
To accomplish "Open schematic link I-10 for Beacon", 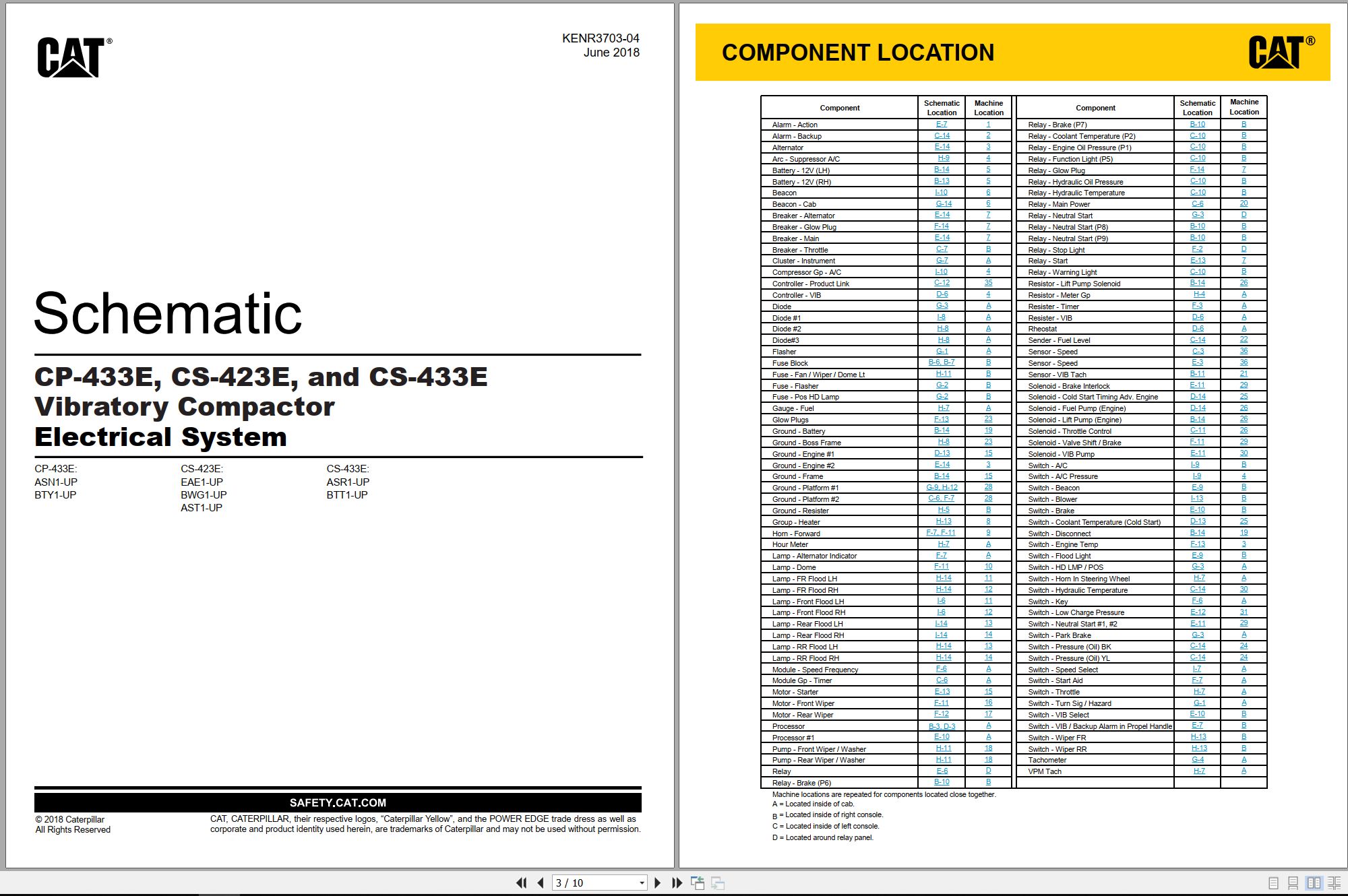I will point(942,193).
